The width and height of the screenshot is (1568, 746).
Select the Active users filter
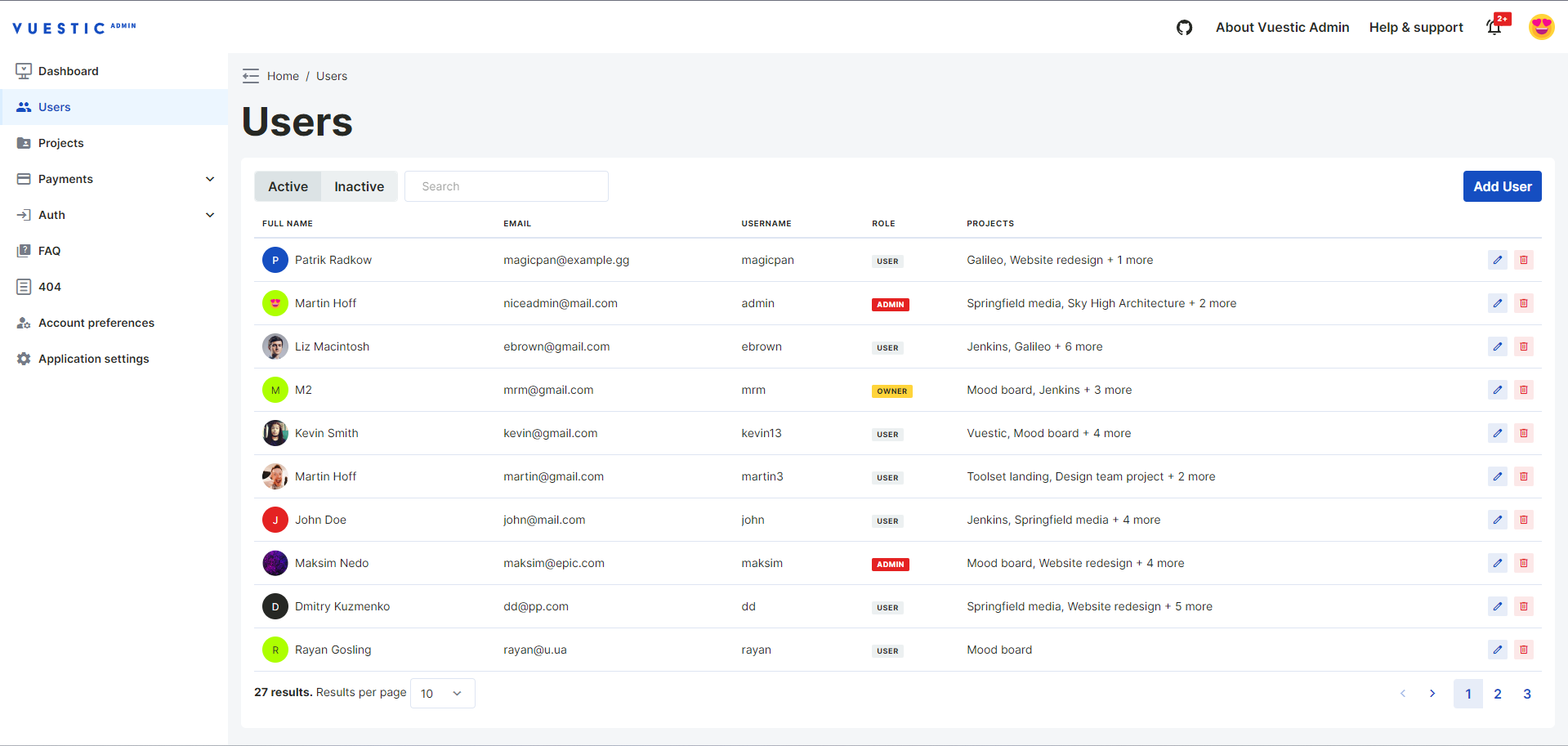(288, 186)
